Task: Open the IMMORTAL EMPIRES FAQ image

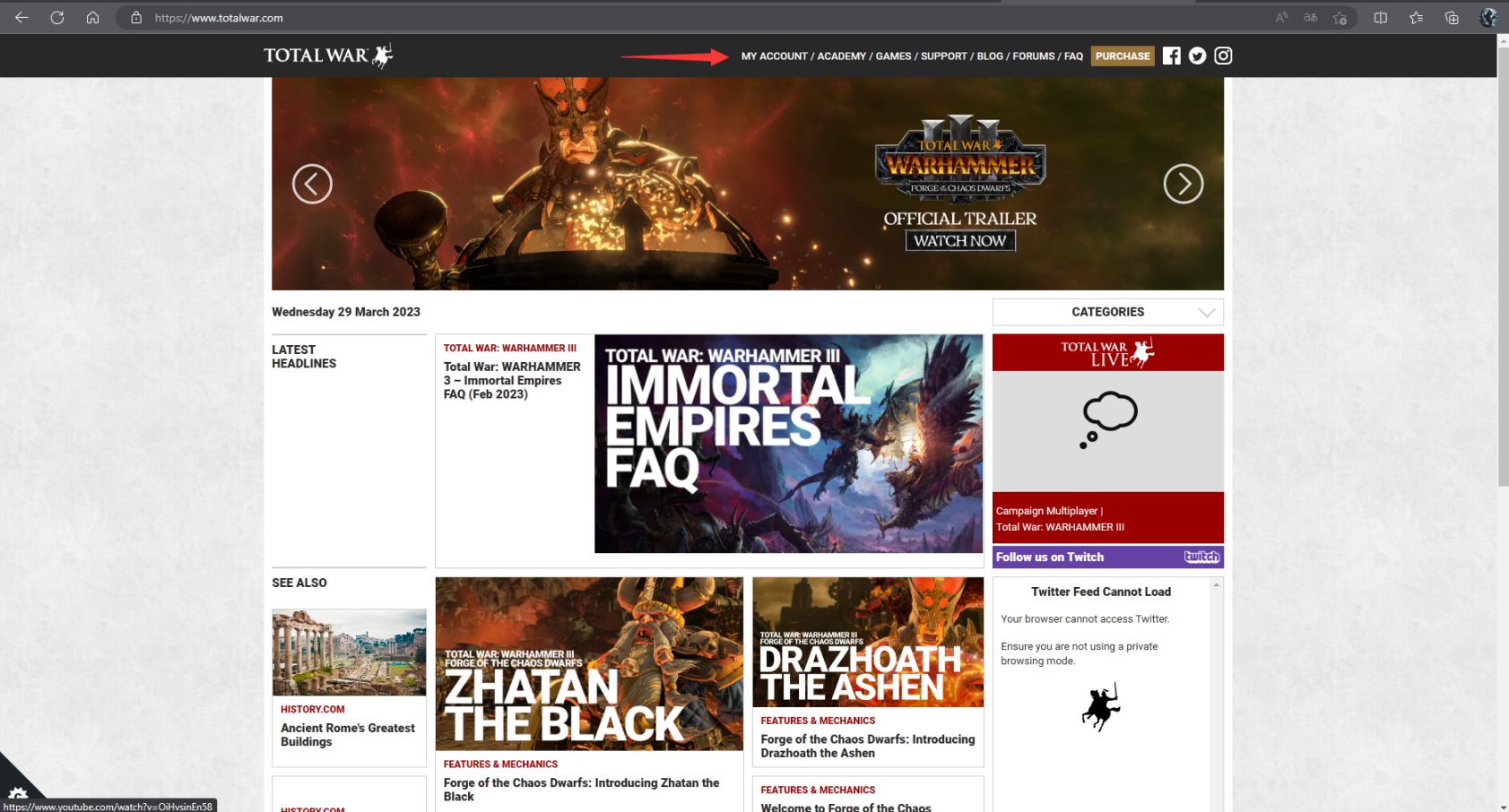Action: click(x=788, y=444)
